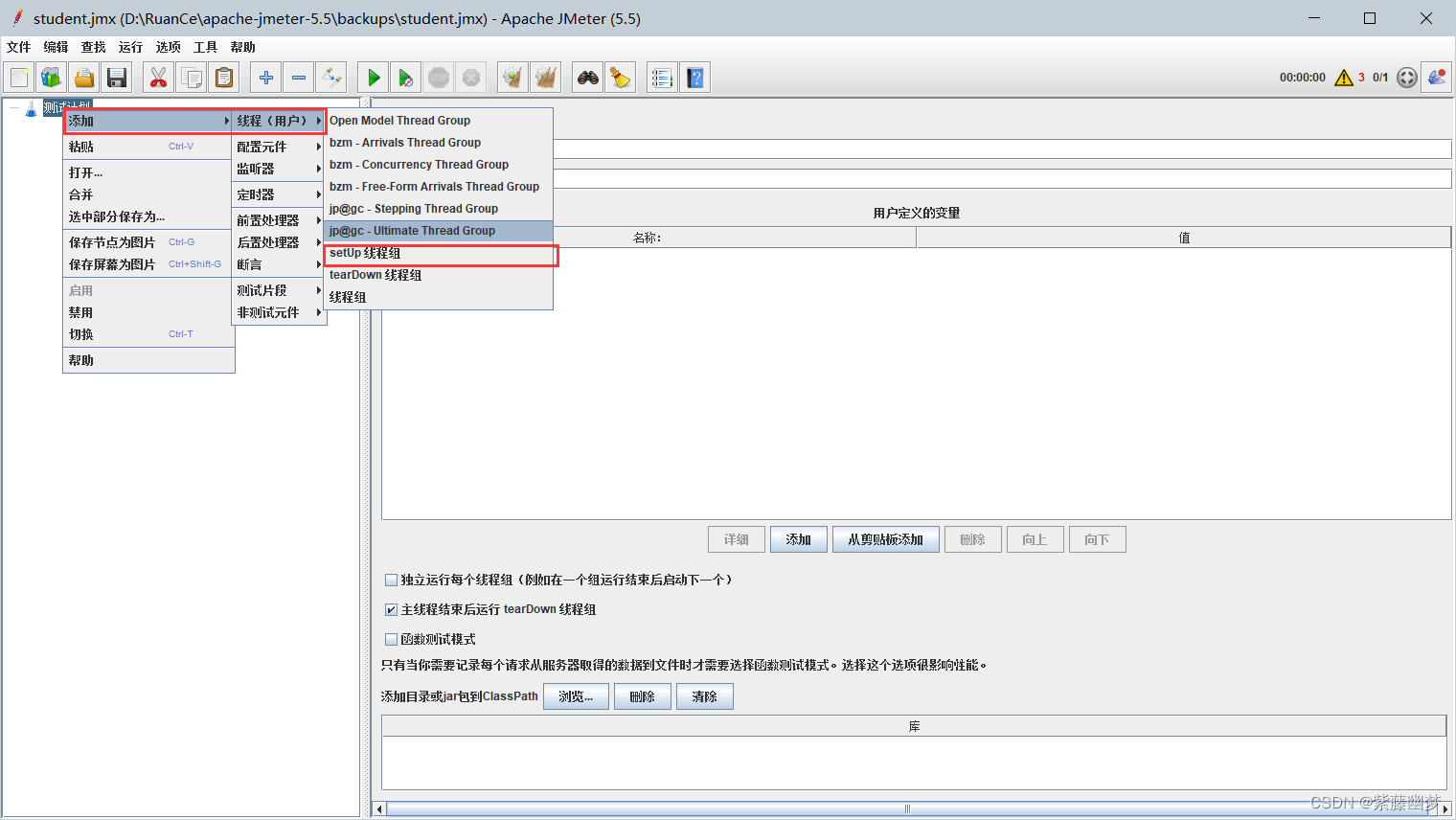This screenshot has height=820, width=1456.
Task: Expand 线程（用户）submenu
Action: click(279, 121)
